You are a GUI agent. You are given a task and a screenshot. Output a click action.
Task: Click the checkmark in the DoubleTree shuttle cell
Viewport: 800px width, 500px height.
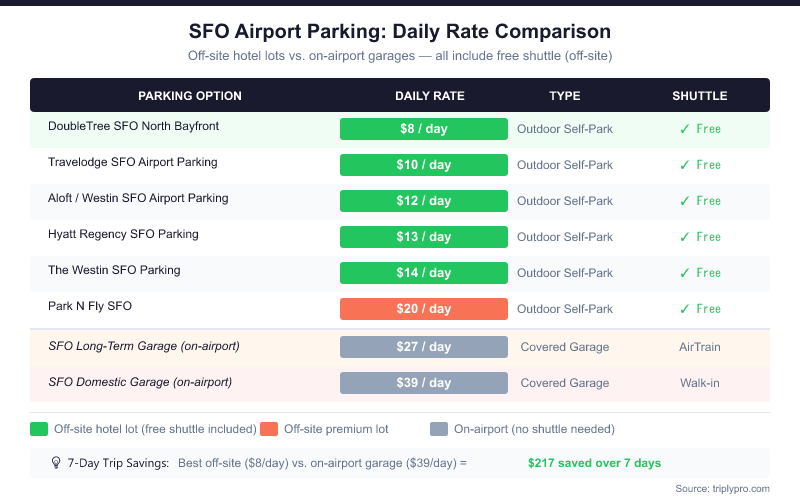click(x=684, y=129)
